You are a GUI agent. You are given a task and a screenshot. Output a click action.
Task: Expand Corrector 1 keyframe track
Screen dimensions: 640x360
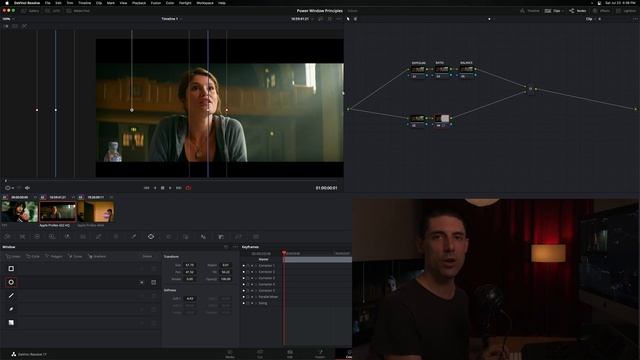256,266
